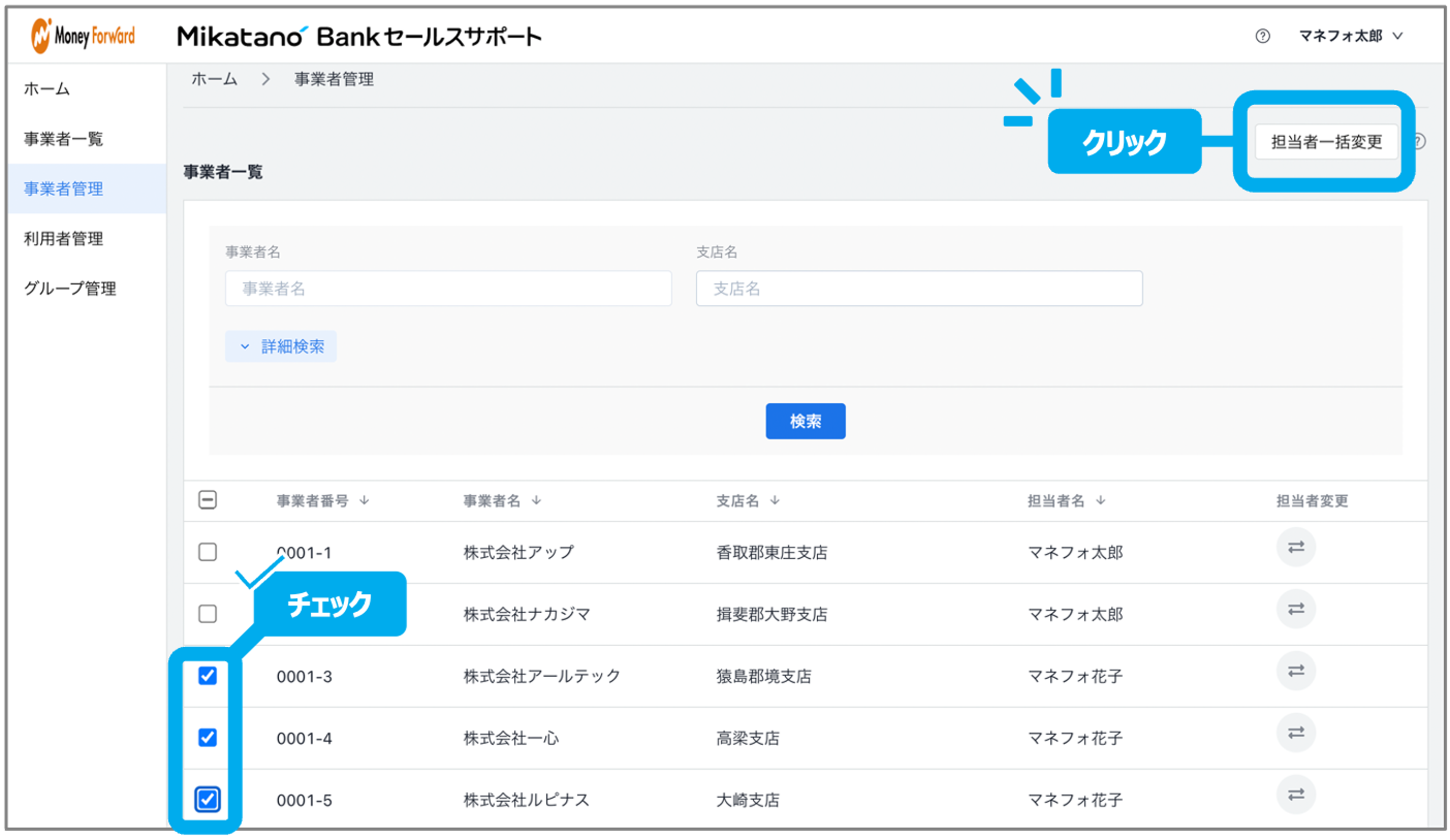Screen dimensions: 1450x840
Task: Click the ホーム breadcrumb link
Action: [215, 80]
